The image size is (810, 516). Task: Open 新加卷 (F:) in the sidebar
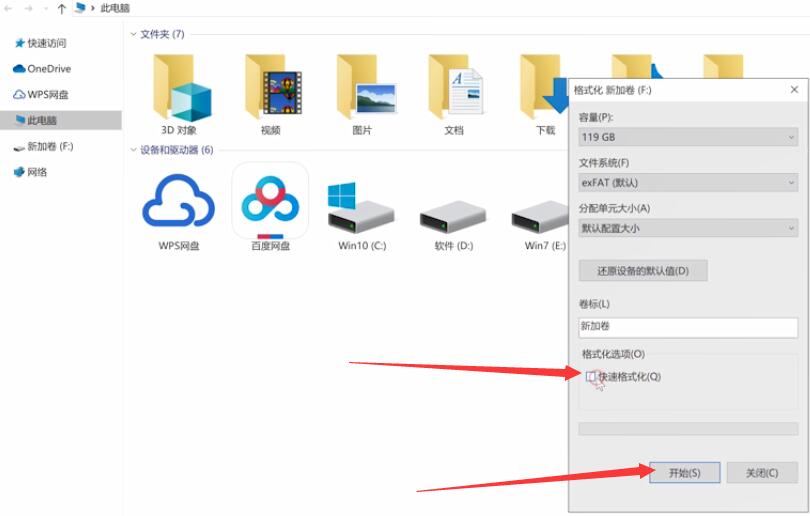tap(43, 147)
